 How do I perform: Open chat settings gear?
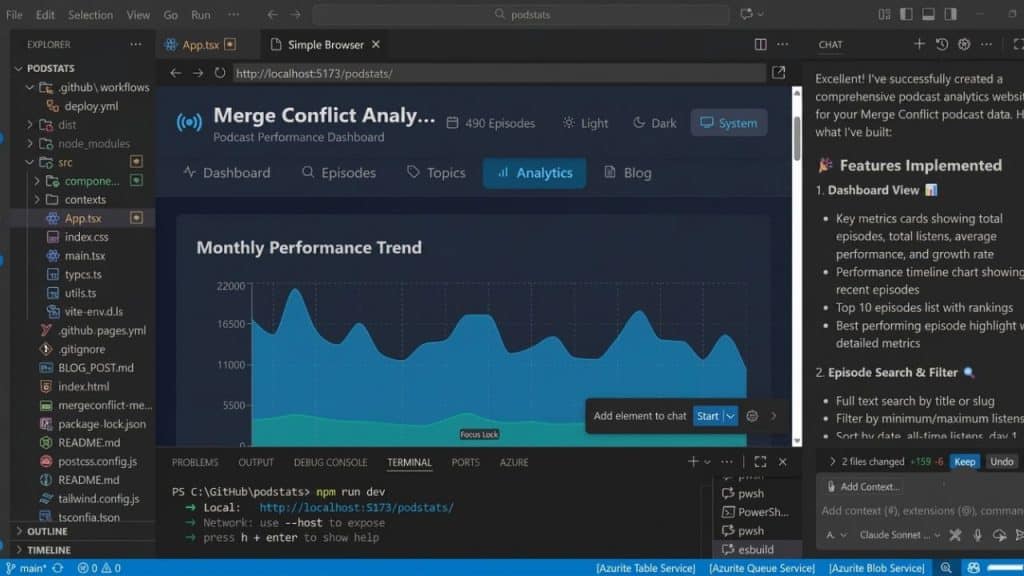click(x=964, y=44)
